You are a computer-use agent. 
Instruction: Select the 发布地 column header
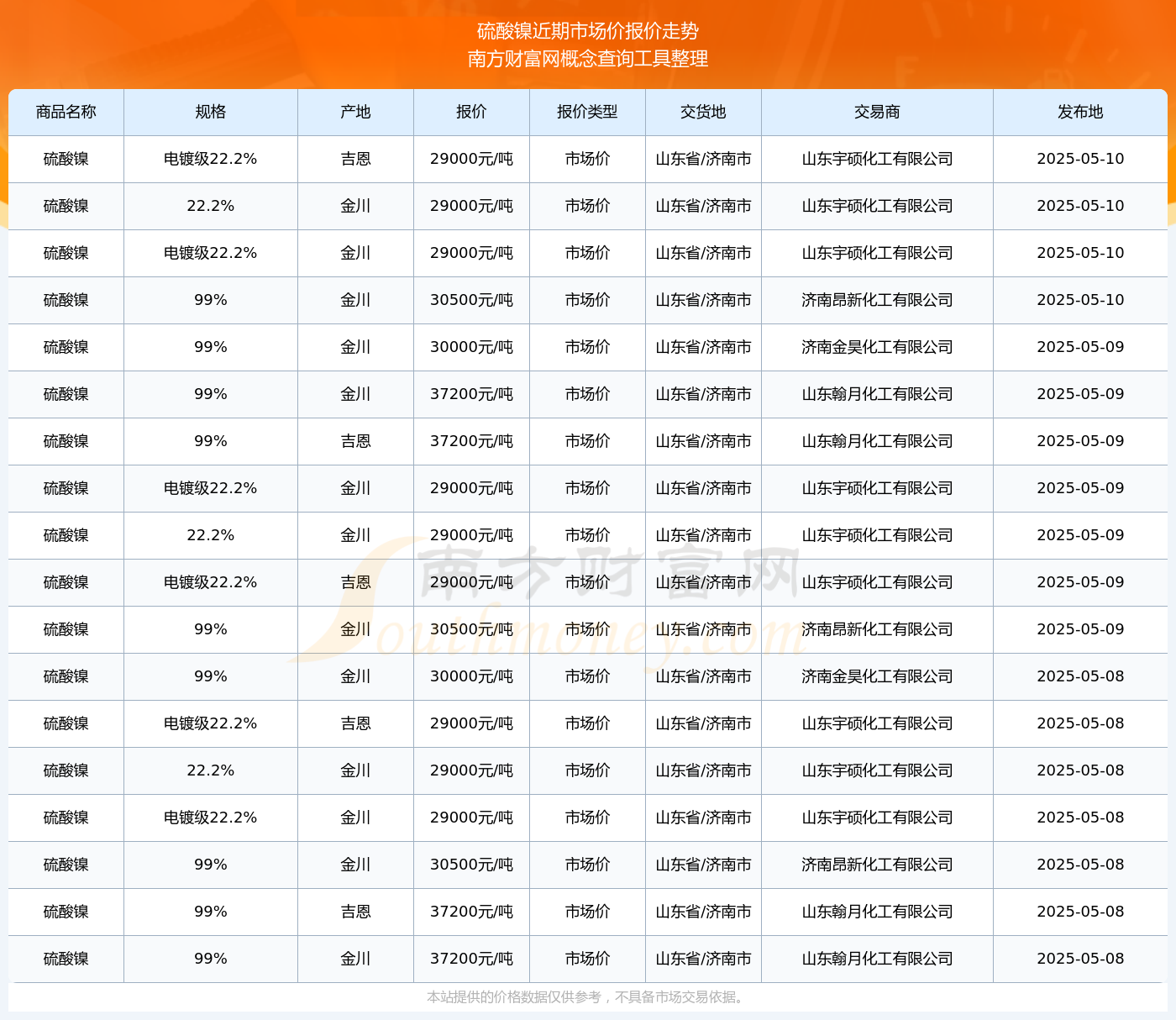coord(1081,112)
